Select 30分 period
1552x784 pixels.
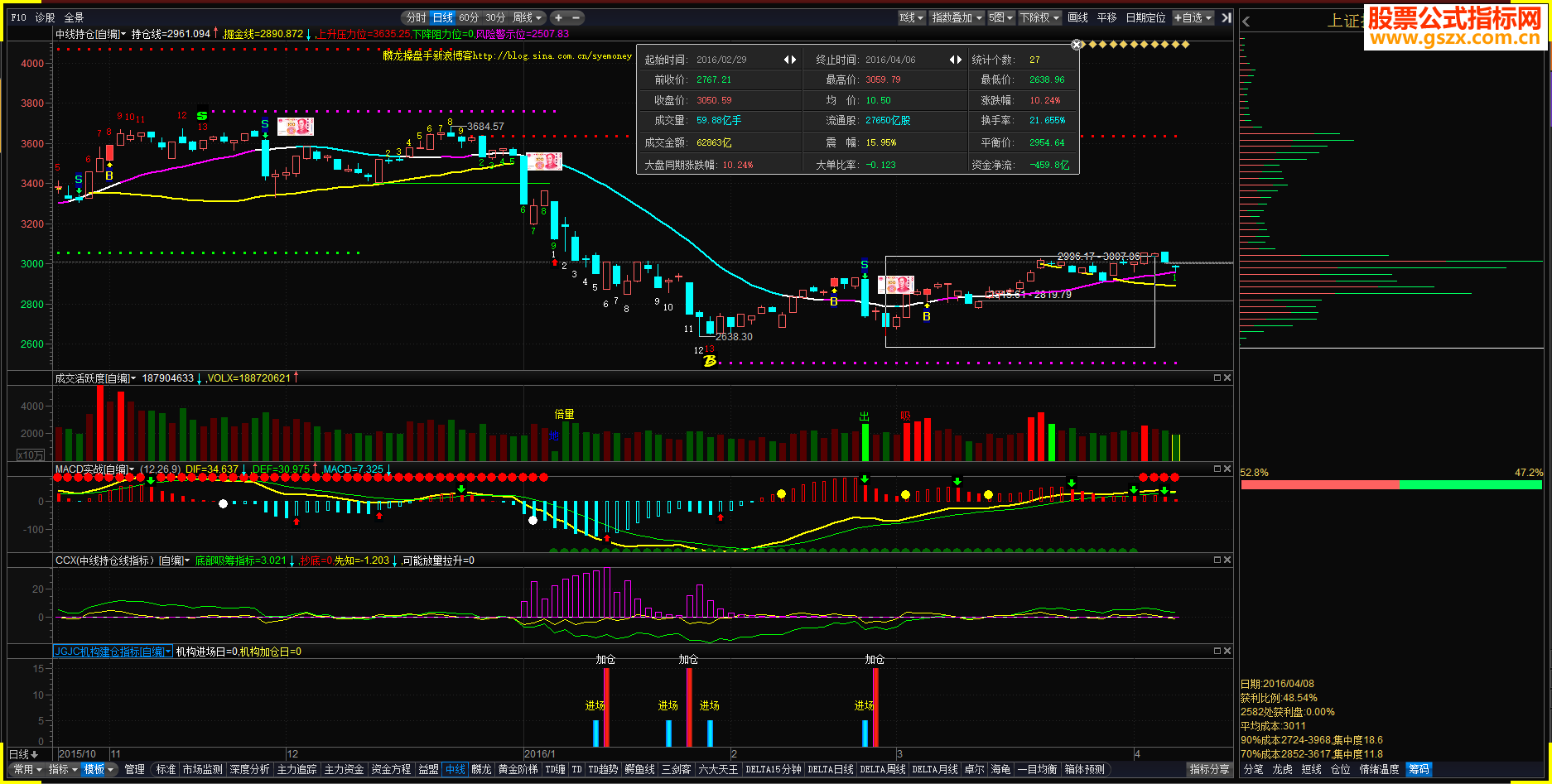click(x=495, y=17)
